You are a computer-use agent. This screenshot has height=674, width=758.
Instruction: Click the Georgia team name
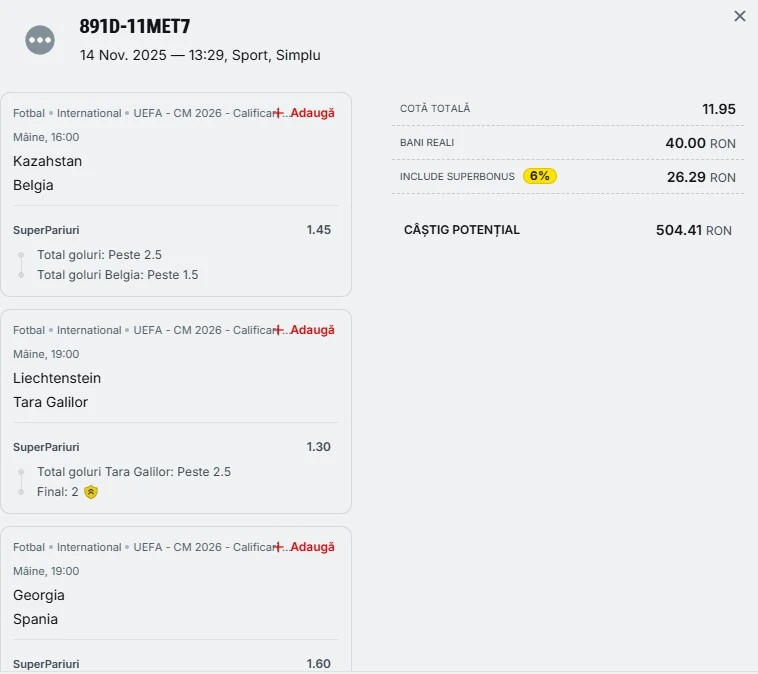[39, 595]
